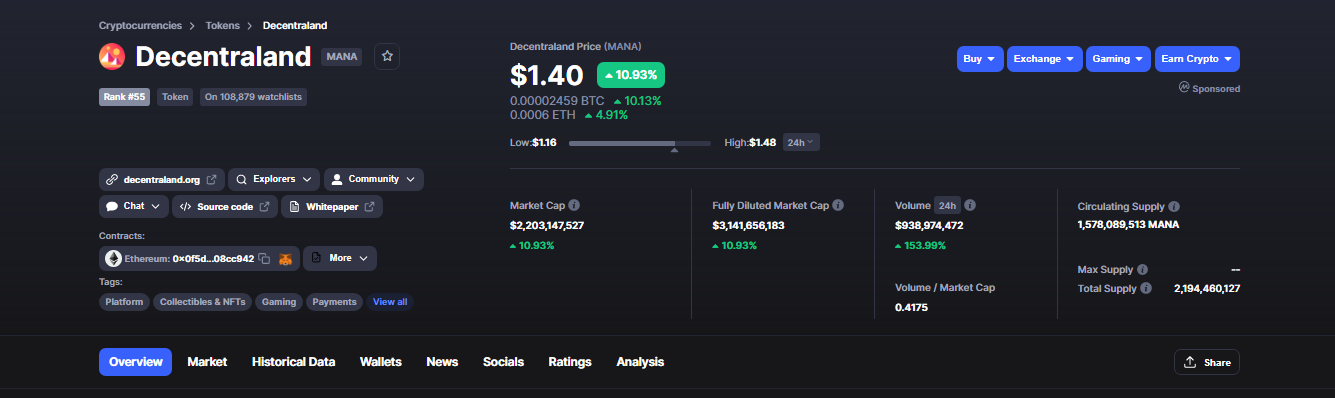Switch to the News tab
Viewport: 1335px width, 398px height.
(442, 362)
